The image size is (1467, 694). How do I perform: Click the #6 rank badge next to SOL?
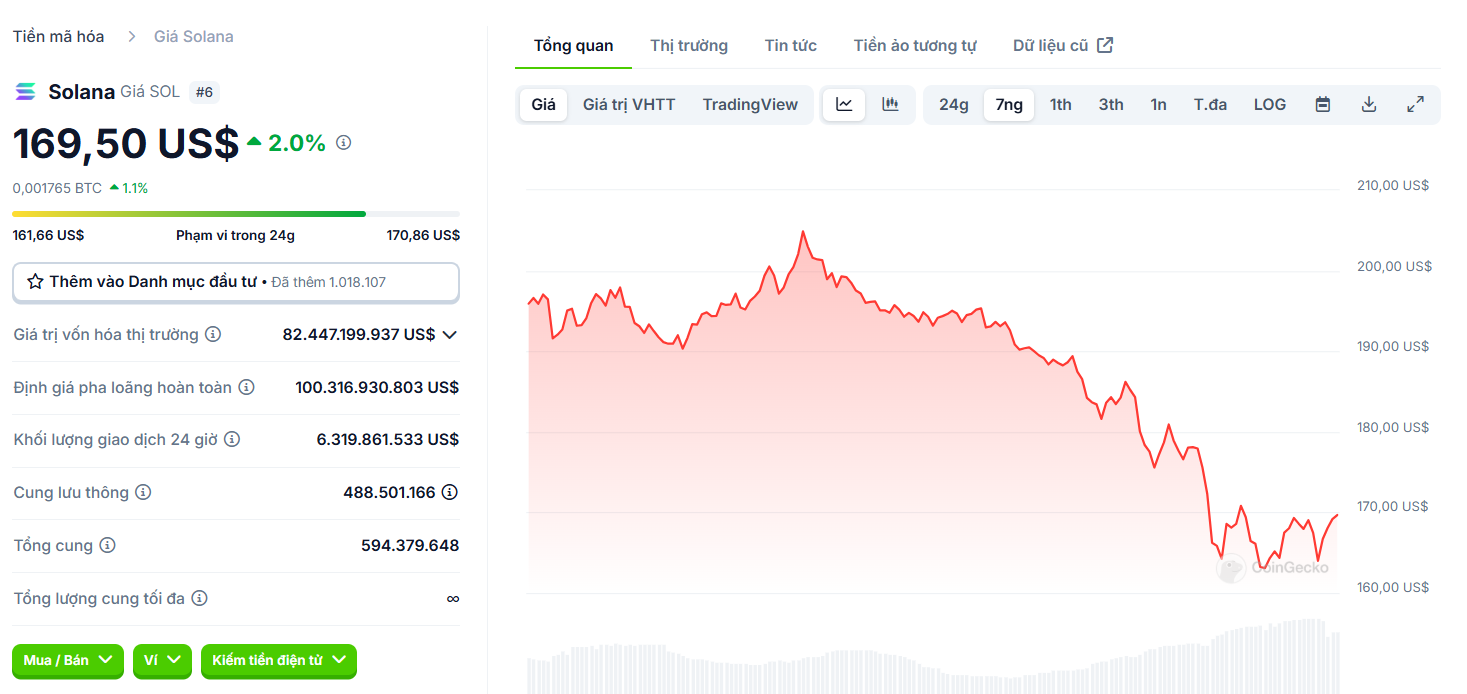pos(206,91)
